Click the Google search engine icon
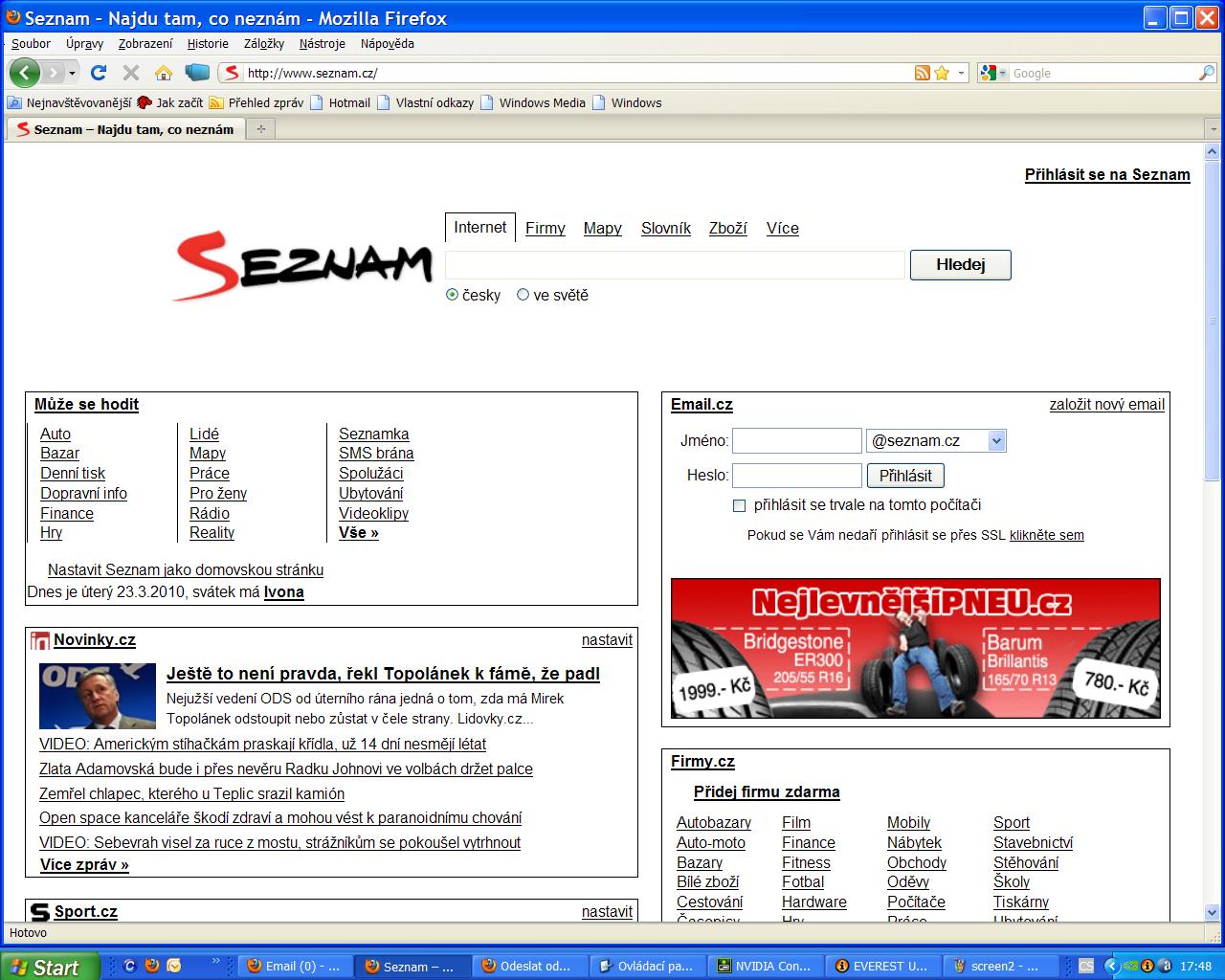1225x980 pixels. click(989, 73)
